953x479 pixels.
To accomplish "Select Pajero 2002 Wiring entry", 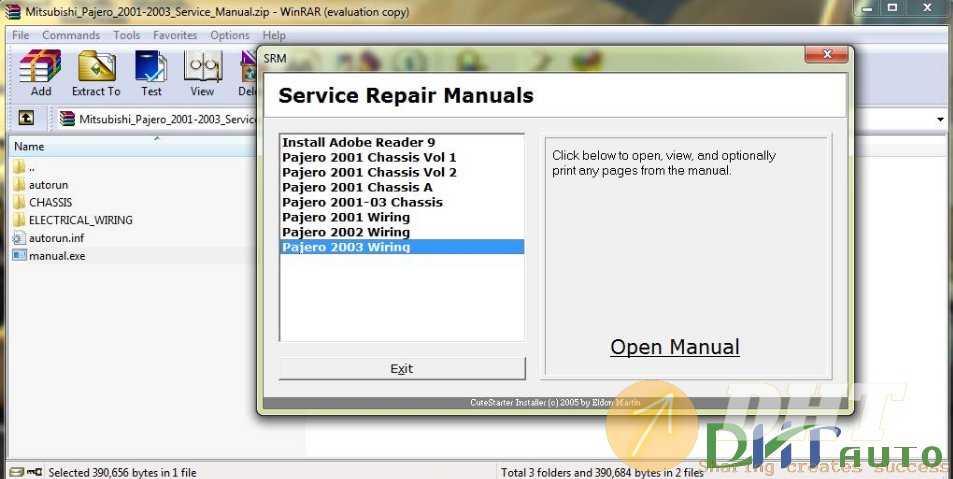I will (x=401, y=232).
